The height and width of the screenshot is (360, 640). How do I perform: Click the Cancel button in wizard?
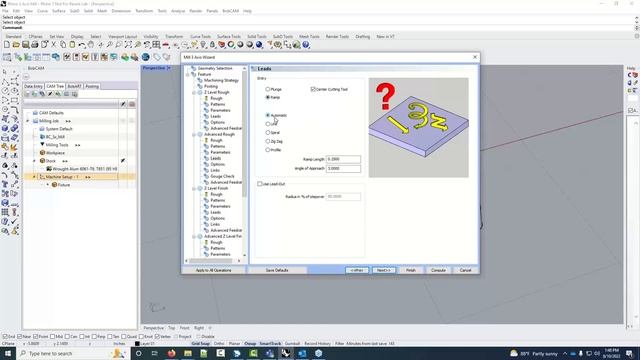(465, 270)
